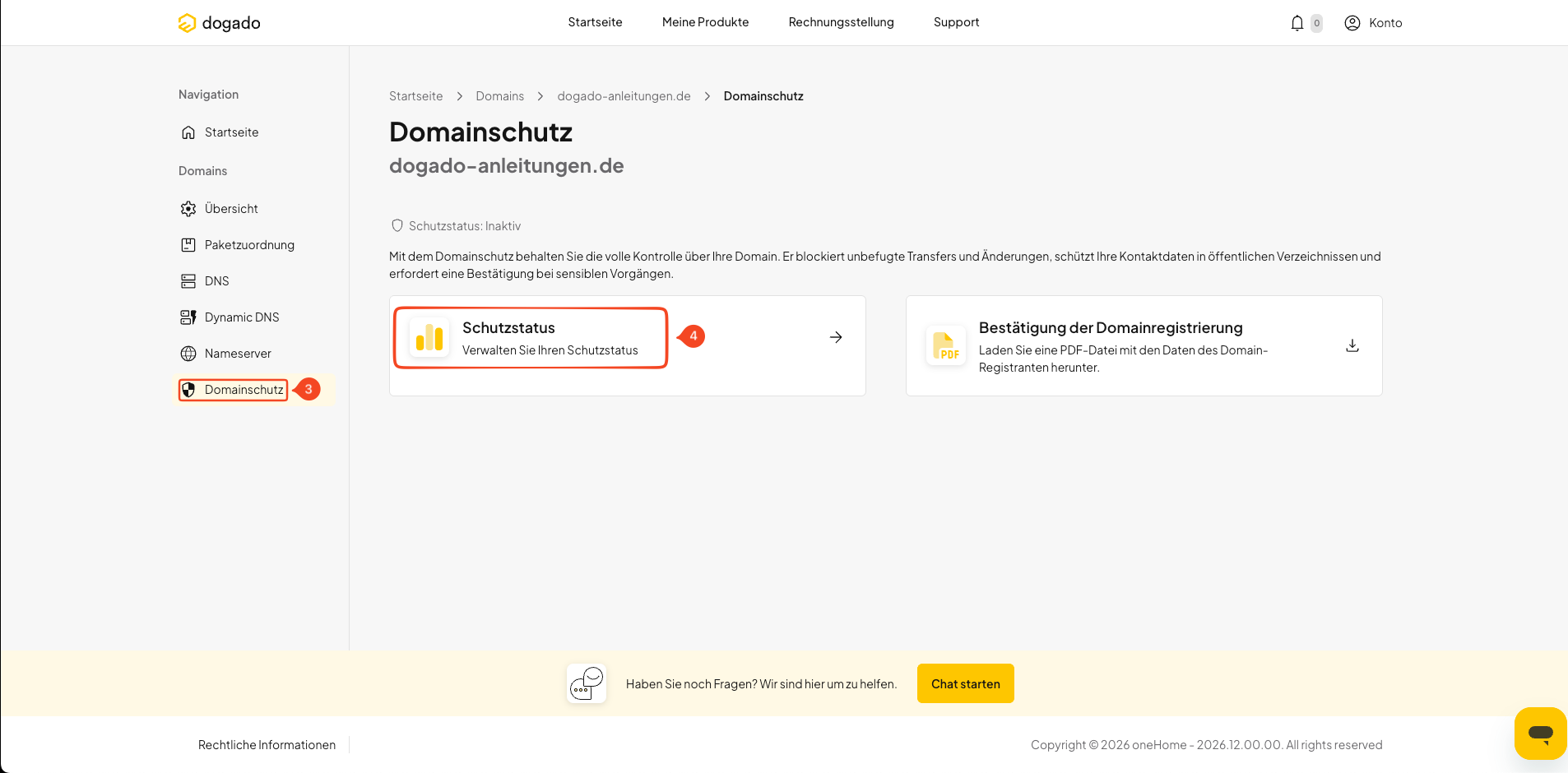The height and width of the screenshot is (773, 1568).
Task: Click the gear icon beside Übersicht
Action: coord(188,209)
